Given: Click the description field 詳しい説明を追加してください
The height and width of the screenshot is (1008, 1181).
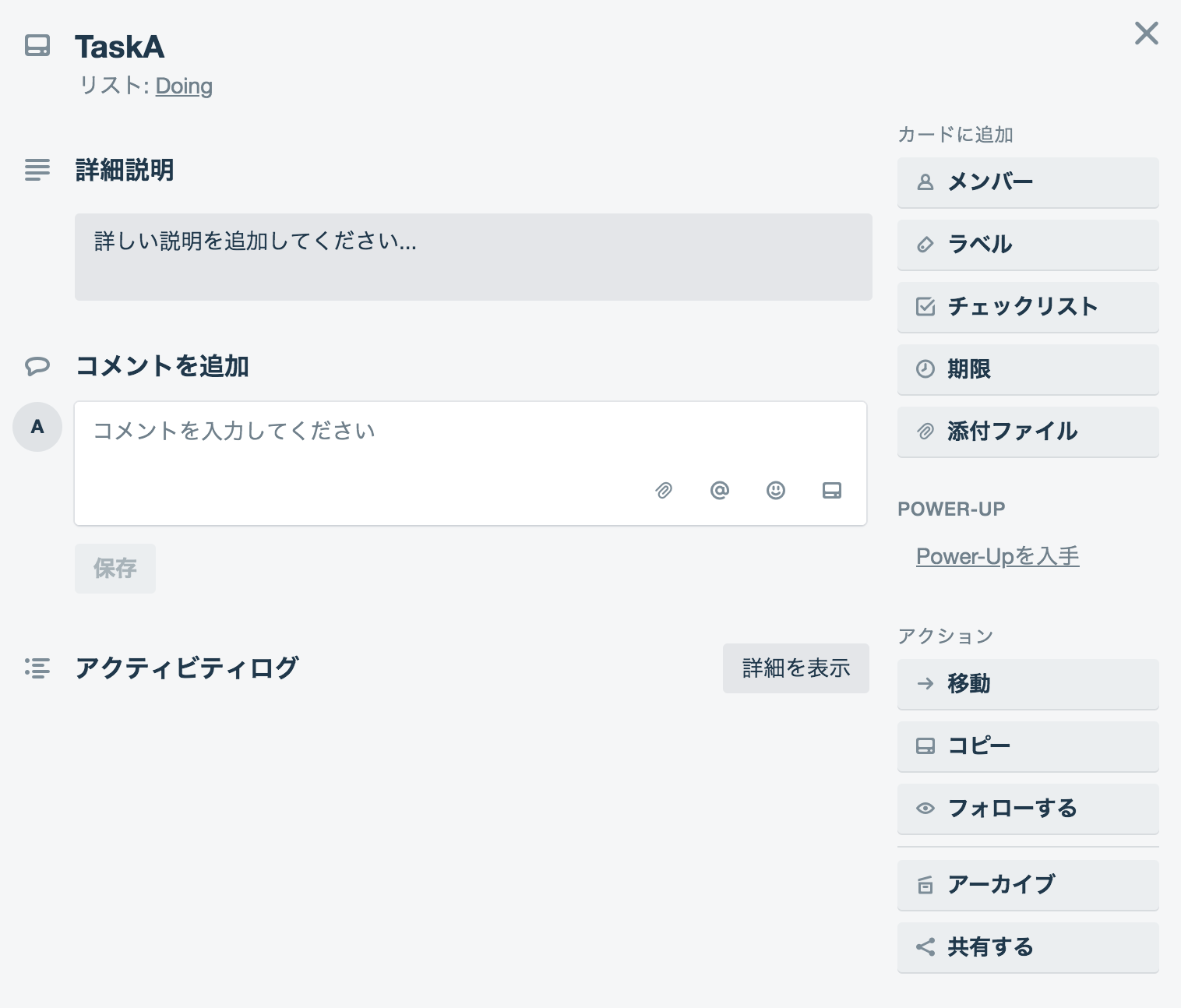Looking at the screenshot, I should (473, 257).
